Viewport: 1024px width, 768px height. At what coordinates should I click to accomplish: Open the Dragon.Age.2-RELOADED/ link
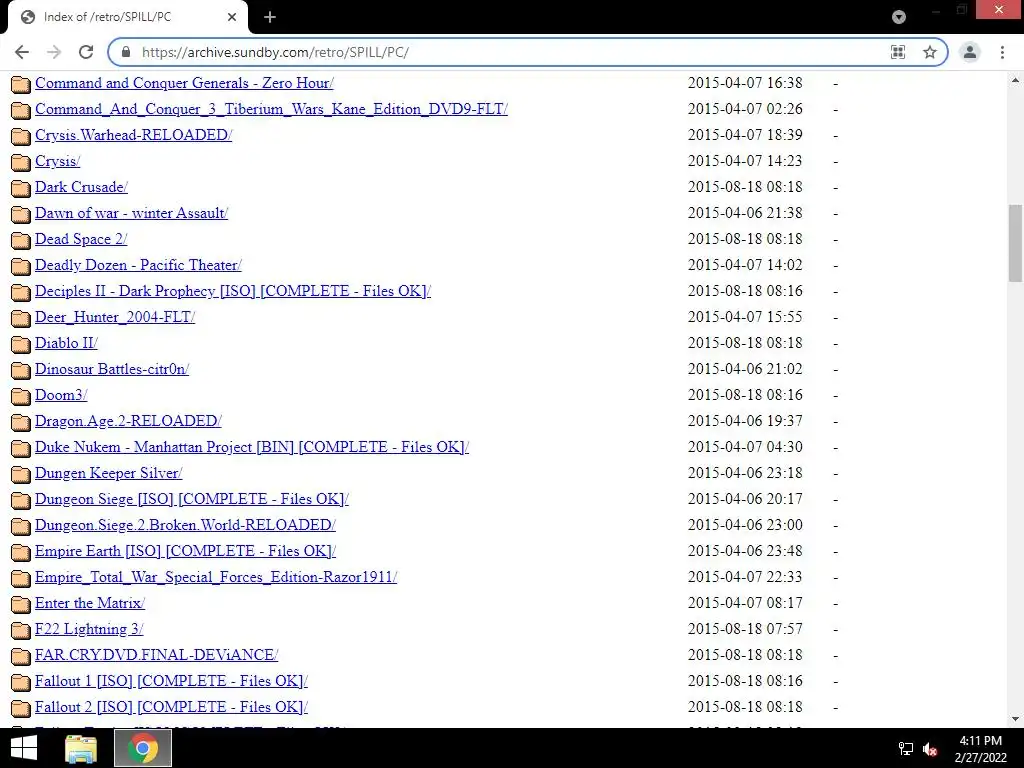(128, 421)
